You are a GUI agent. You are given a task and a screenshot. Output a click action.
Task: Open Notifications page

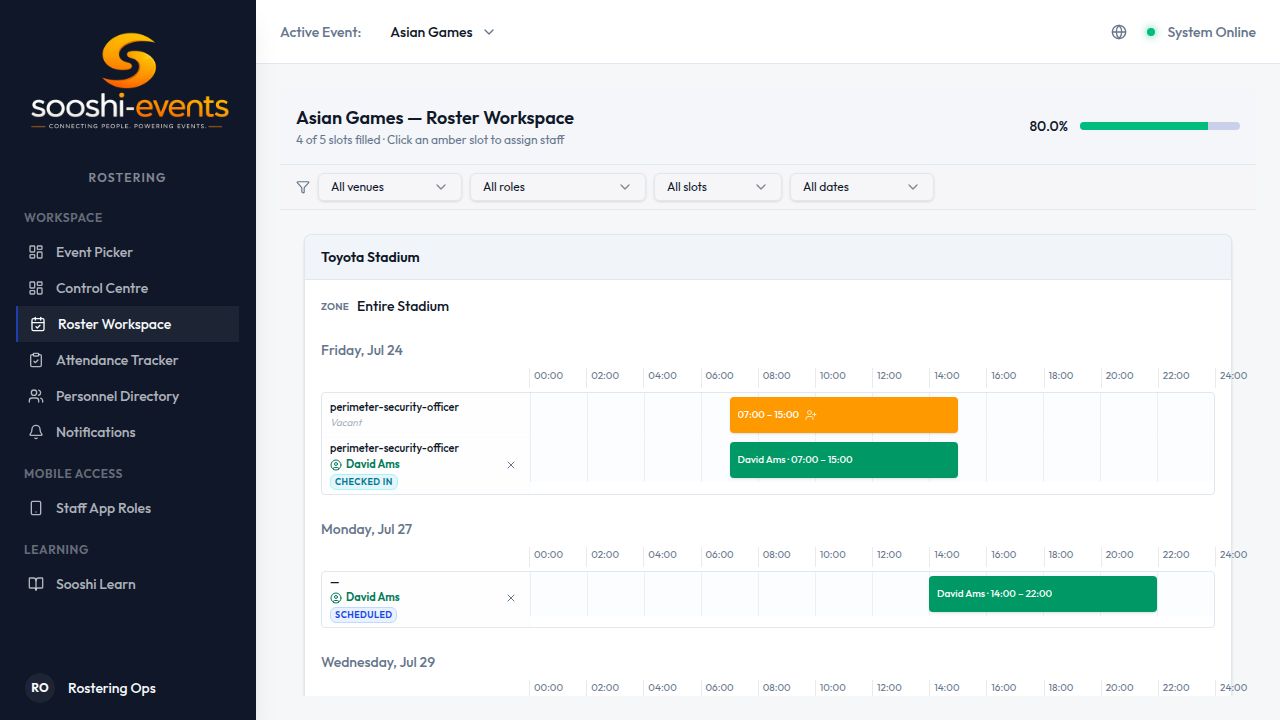128,432
